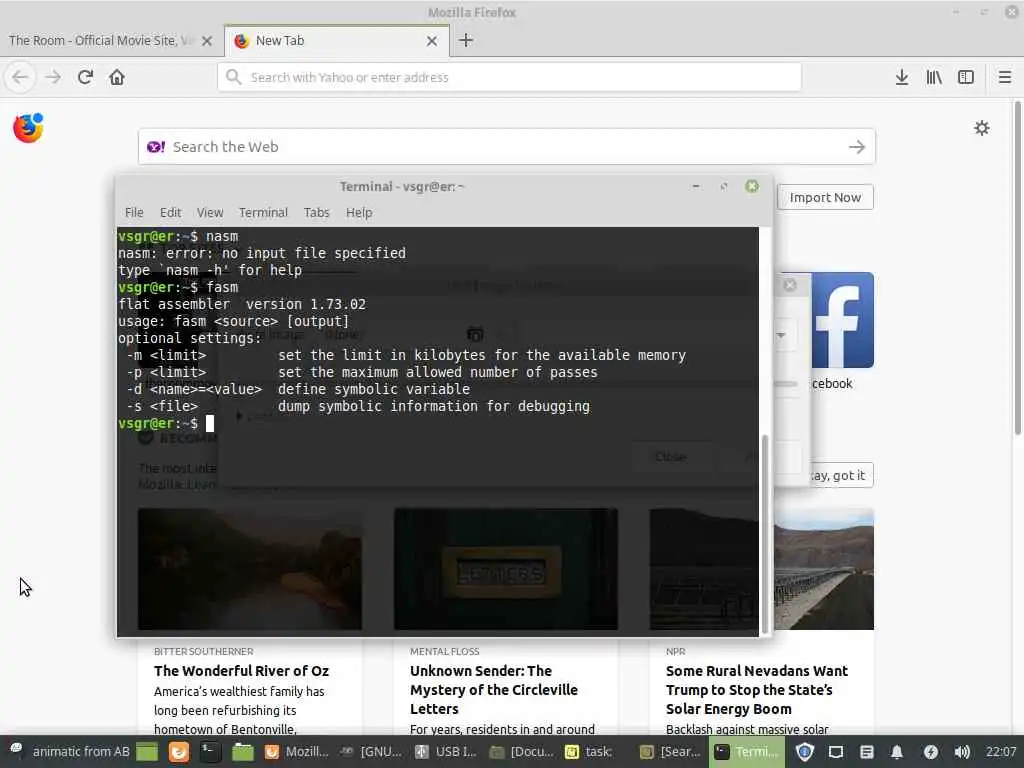Open the terminal File menu
Image resolution: width=1024 pixels, height=768 pixels.
pyautogui.click(x=134, y=212)
